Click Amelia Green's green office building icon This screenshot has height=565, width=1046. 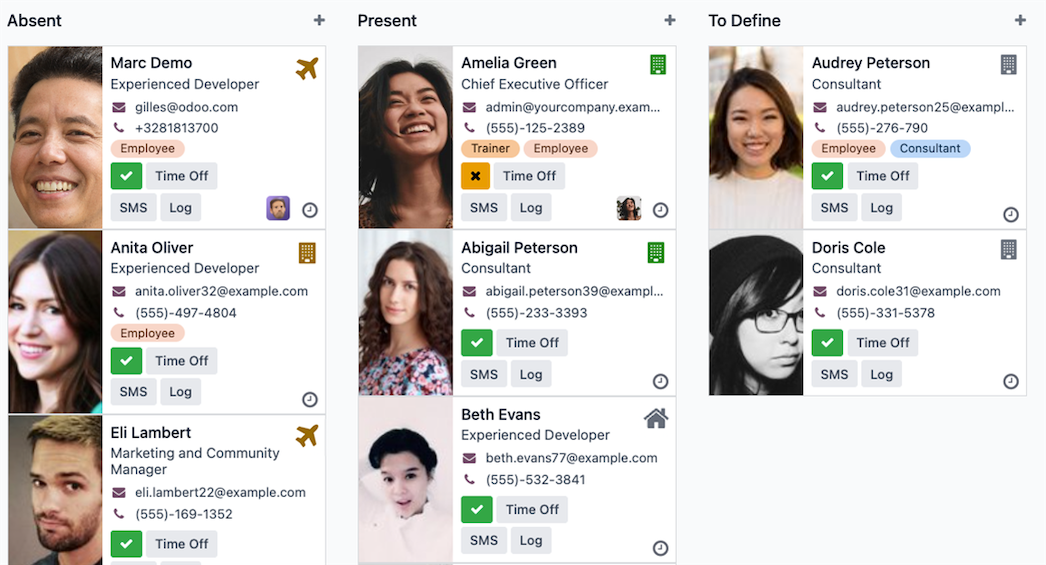pos(657,65)
